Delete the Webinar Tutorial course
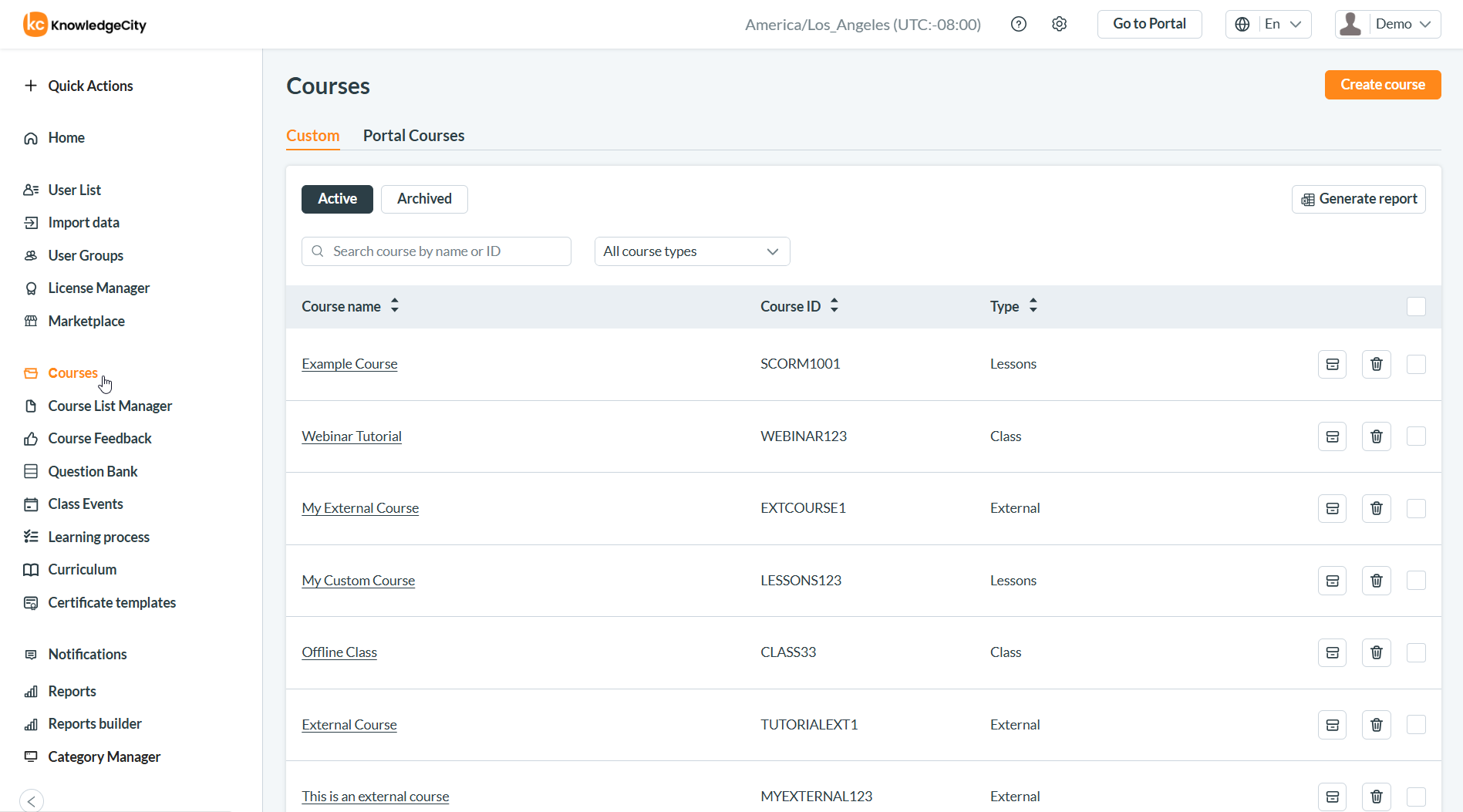Image resolution: width=1463 pixels, height=812 pixels. (1376, 436)
